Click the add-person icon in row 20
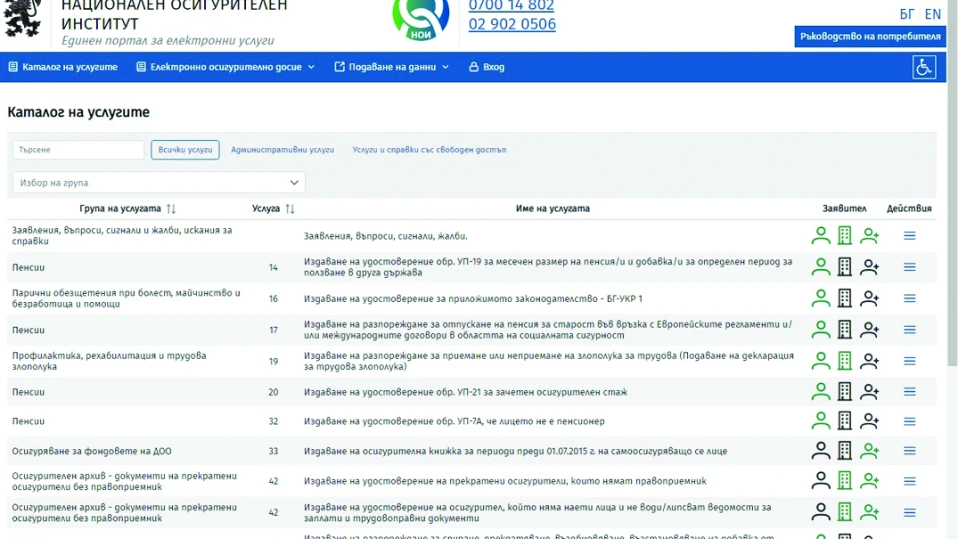Viewport: 958px width, 539px height. pyautogui.click(x=869, y=392)
